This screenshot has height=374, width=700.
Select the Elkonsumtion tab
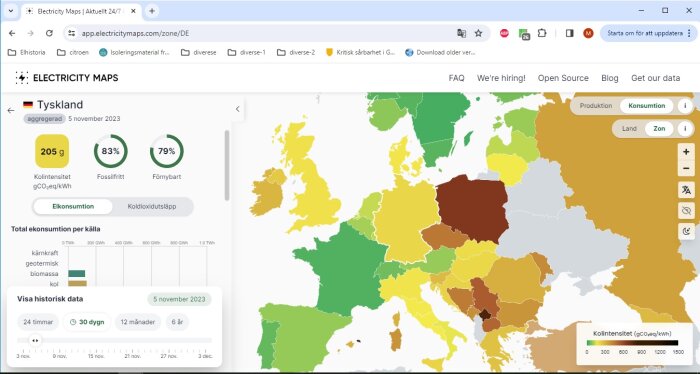point(73,207)
